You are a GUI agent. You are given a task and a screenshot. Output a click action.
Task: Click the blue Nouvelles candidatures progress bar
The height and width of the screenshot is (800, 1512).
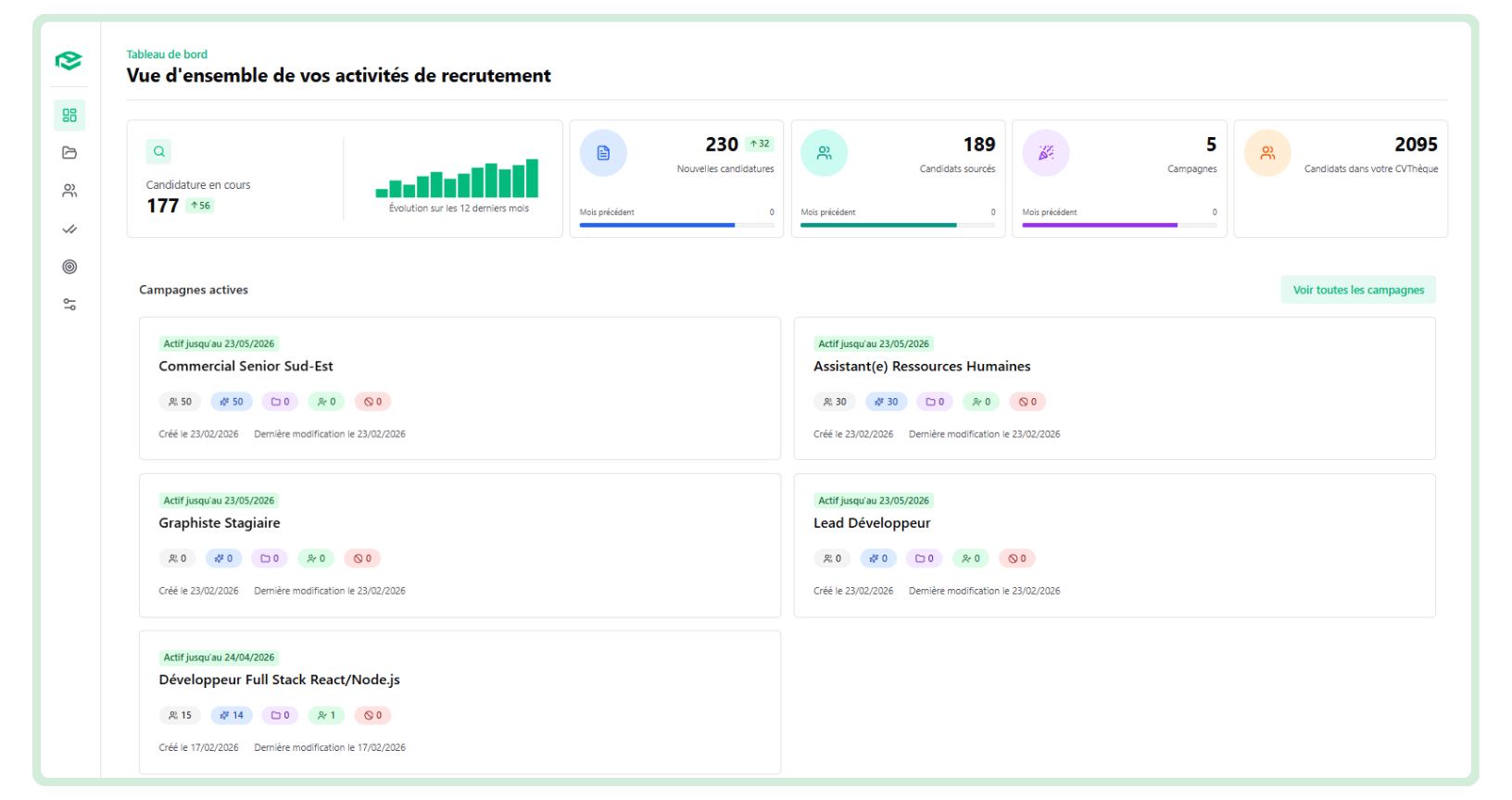[x=657, y=225]
